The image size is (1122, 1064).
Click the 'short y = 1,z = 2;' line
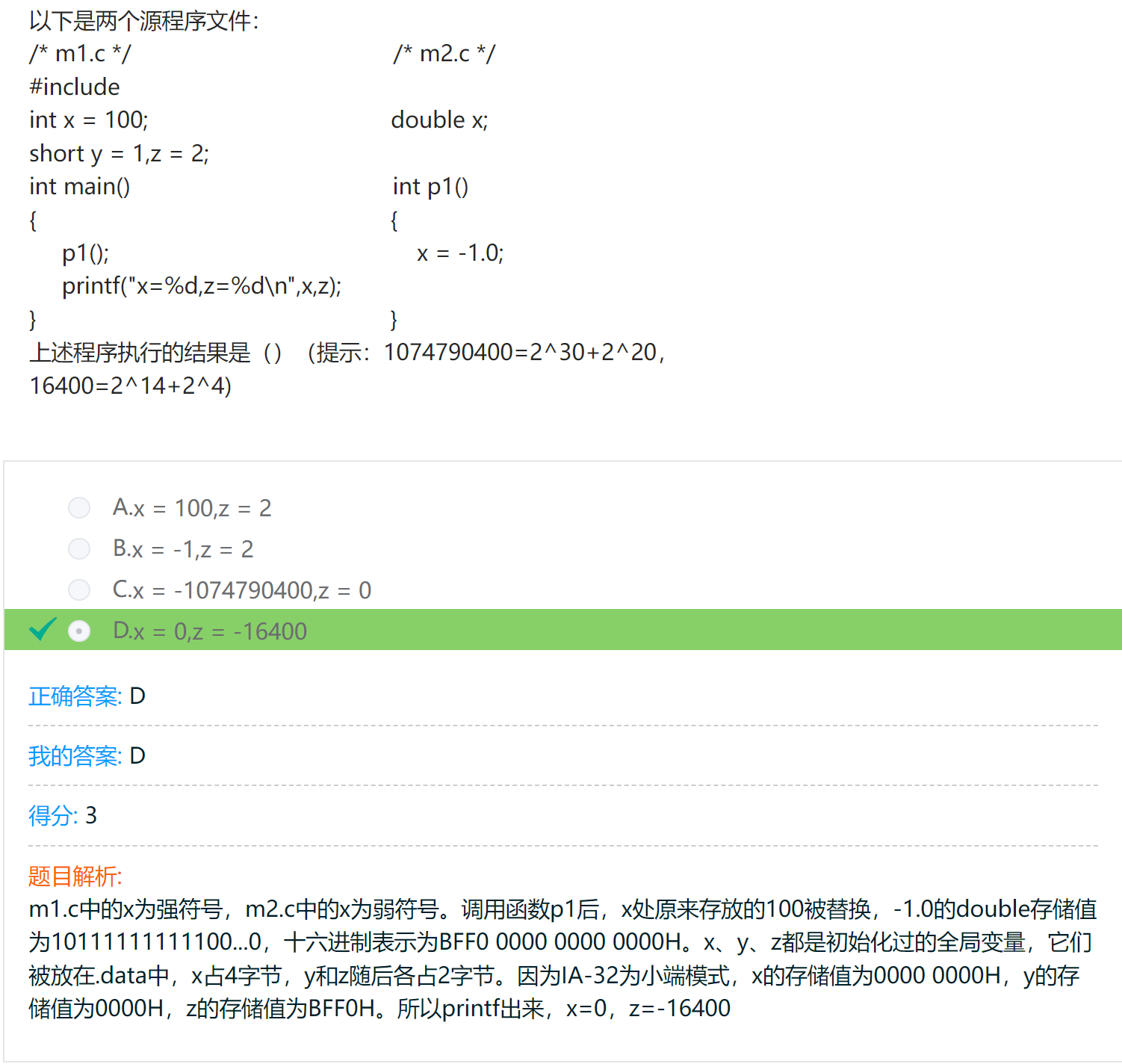tap(120, 153)
